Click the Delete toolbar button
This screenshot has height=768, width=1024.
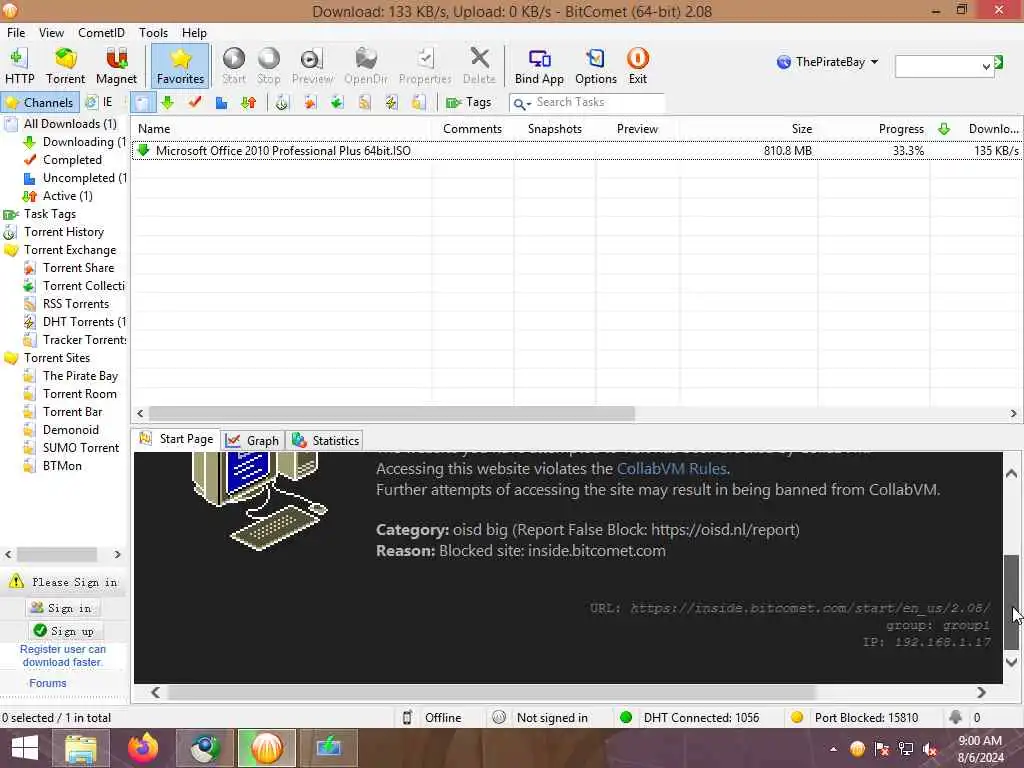click(479, 67)
